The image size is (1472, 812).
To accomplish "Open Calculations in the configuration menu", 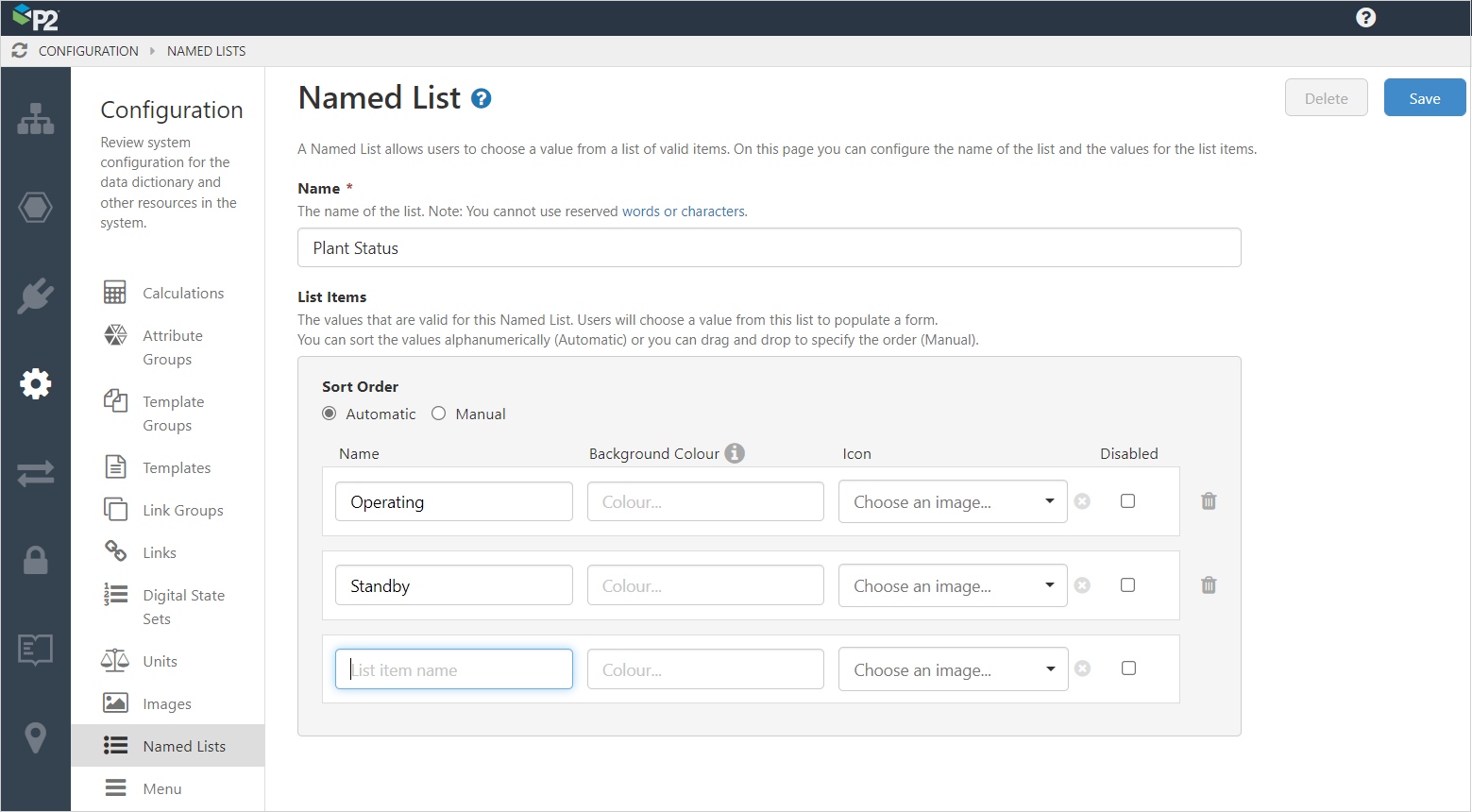I will pos(183,294).
